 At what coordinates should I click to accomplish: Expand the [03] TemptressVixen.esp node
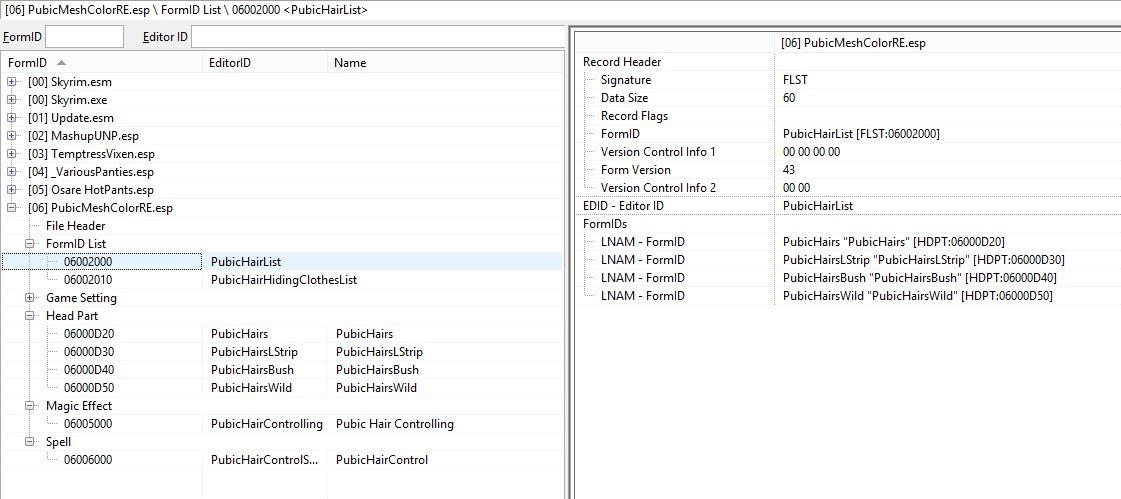coord(11,154)
